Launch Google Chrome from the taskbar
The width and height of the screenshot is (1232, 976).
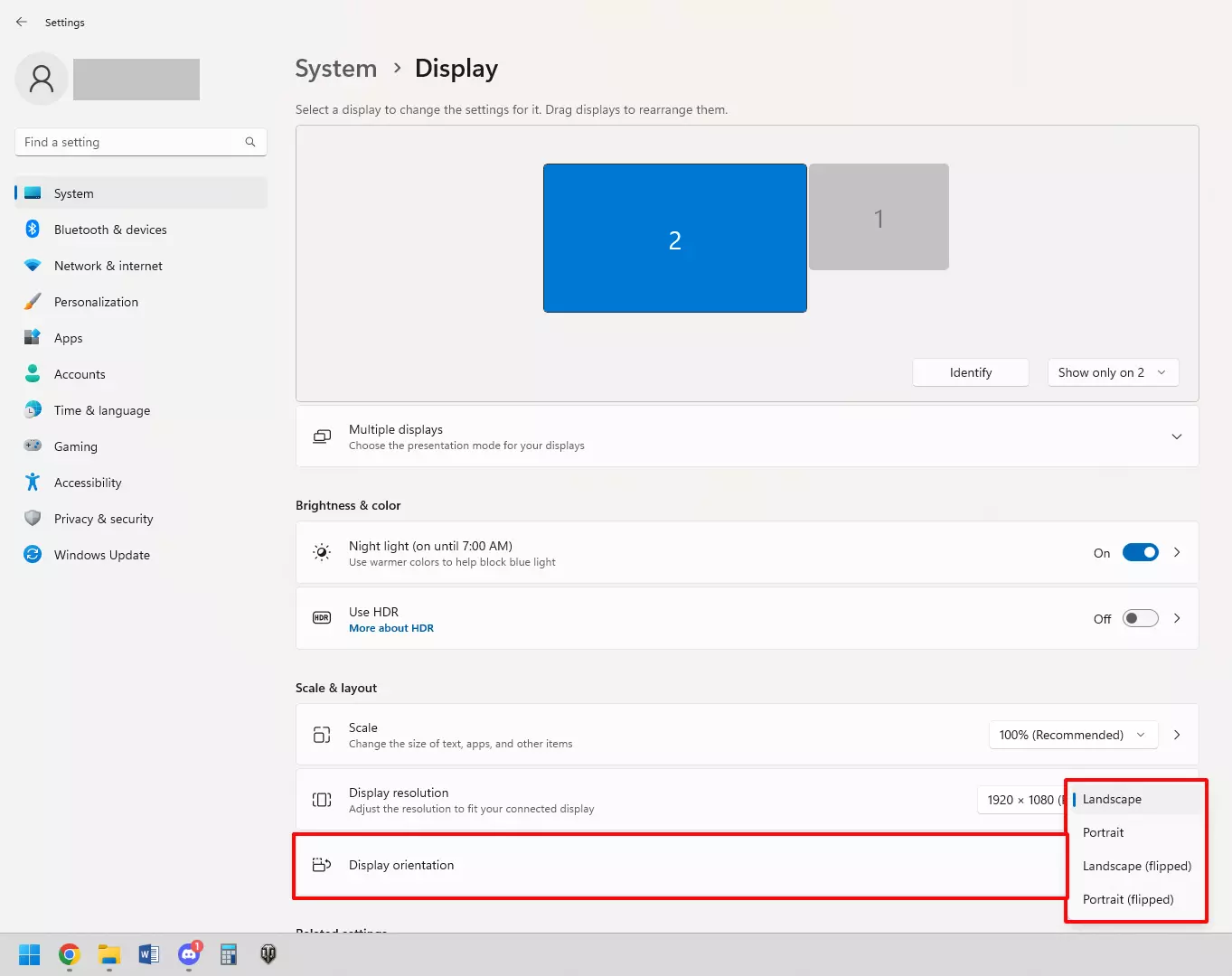click(x=69, y=954)
